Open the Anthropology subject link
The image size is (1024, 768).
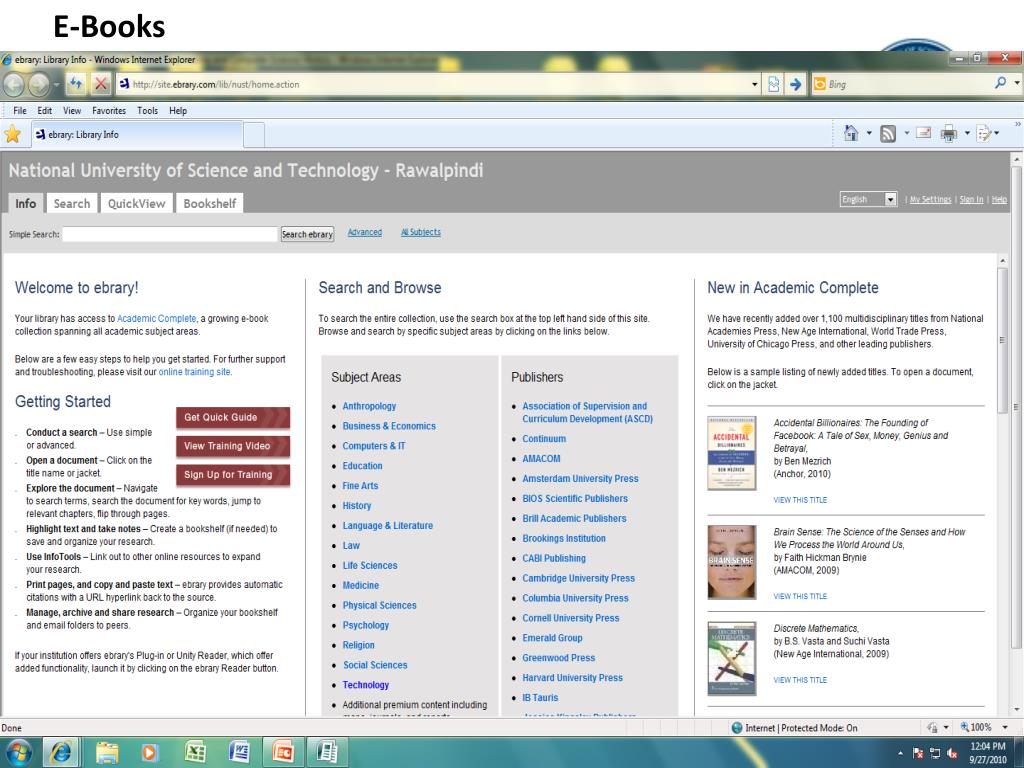click(x=369, y=406)
